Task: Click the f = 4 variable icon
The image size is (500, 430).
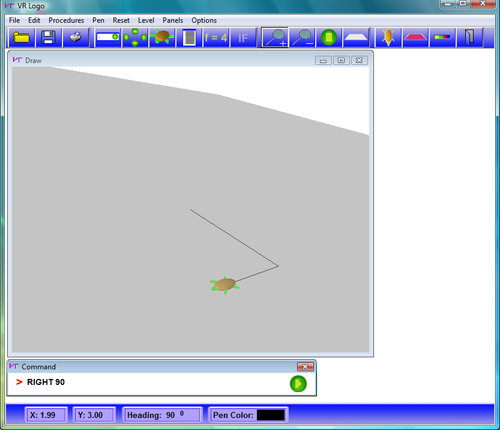Action: [x=216, y=37]
